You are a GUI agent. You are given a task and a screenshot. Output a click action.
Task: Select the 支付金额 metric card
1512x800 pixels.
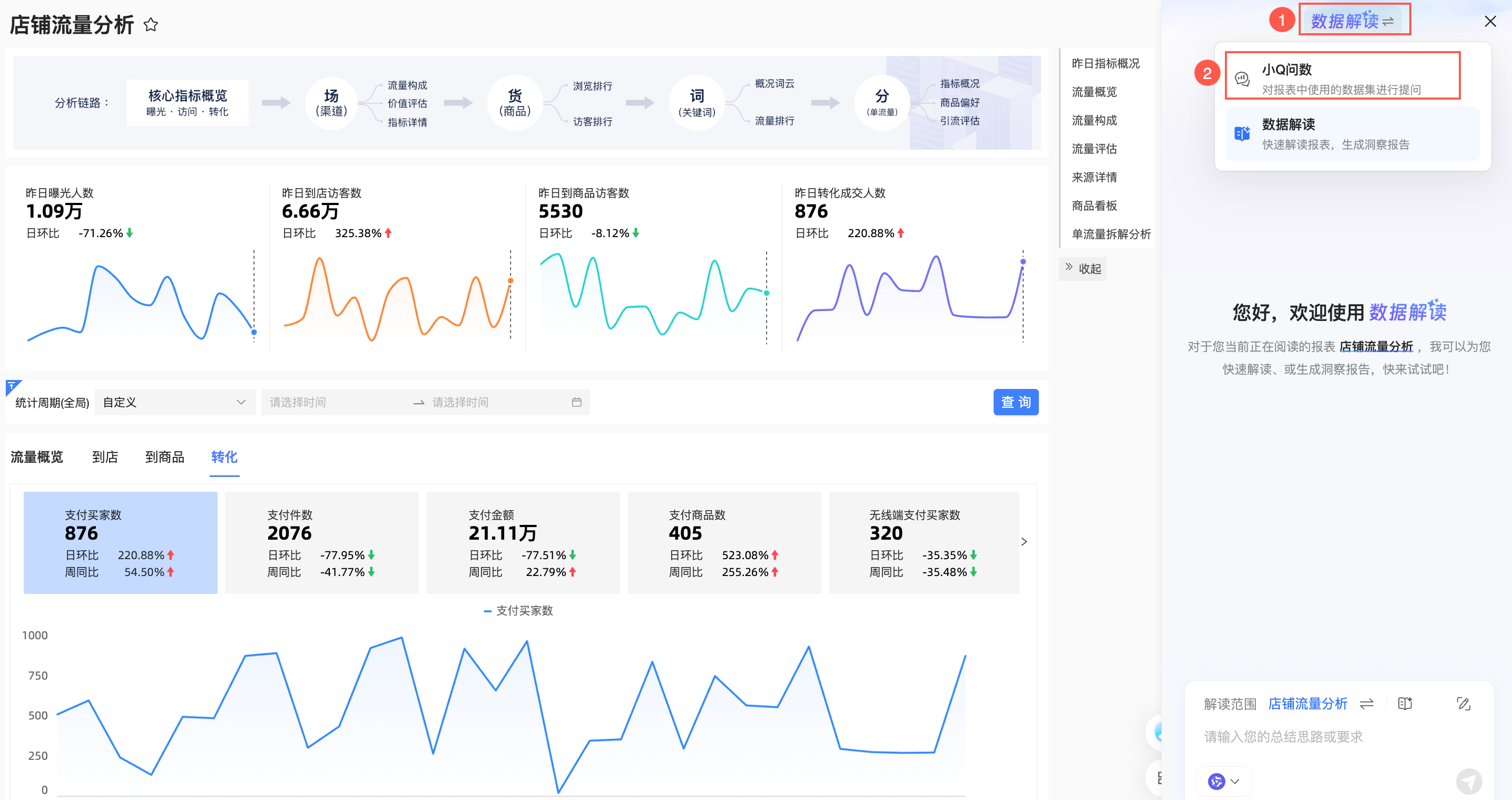point(523,543)
